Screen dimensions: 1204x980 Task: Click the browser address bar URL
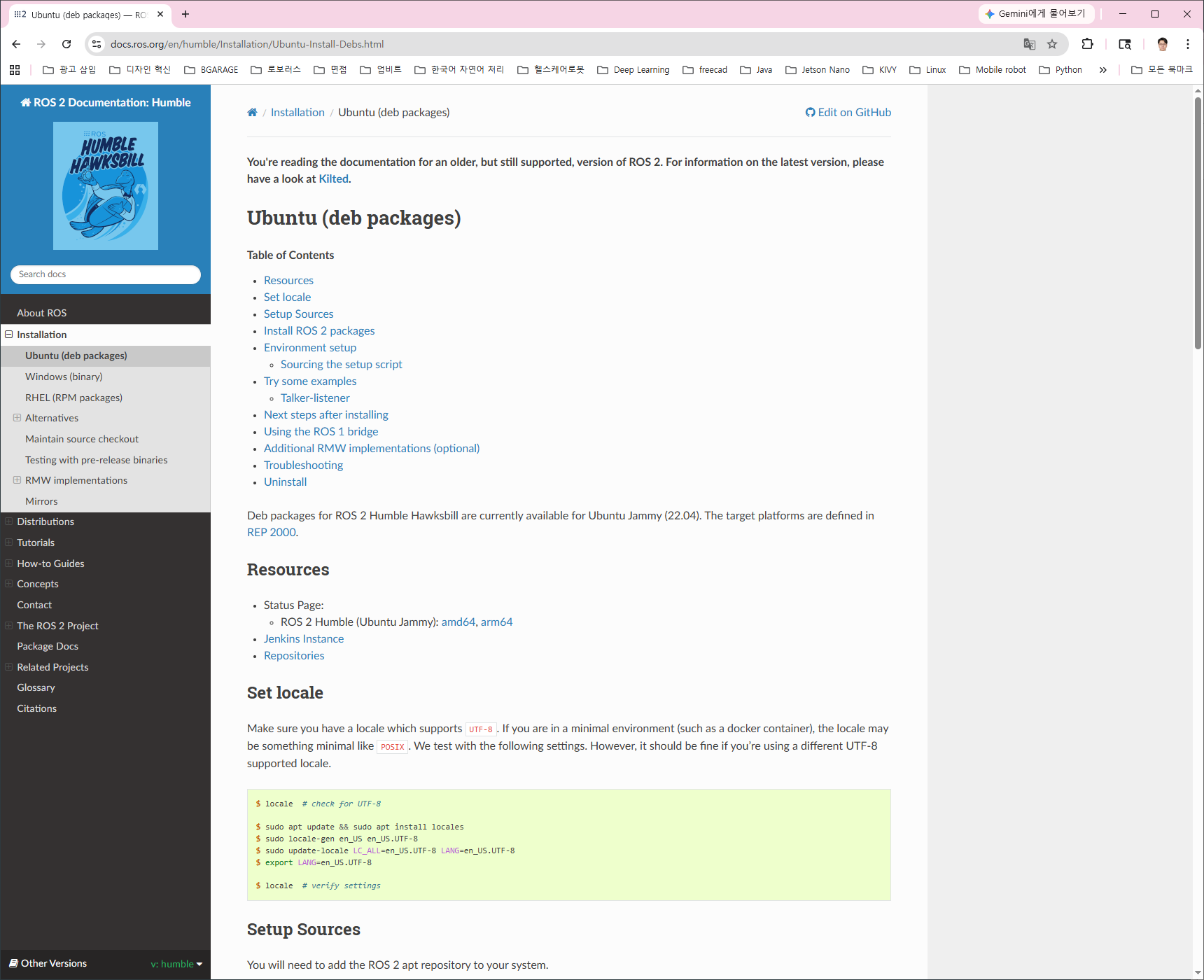click(247, 44)
